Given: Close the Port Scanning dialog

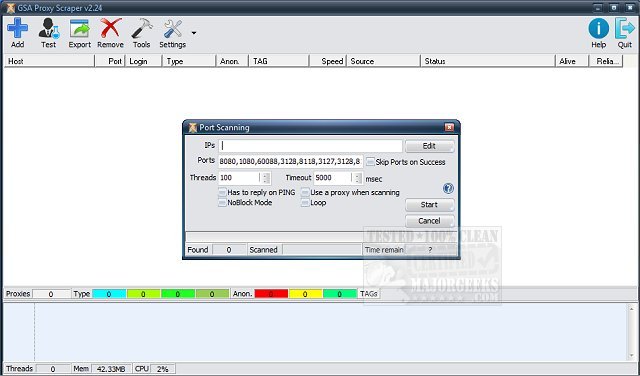Looking at the screenshot, I should click(x=449, y=127).
